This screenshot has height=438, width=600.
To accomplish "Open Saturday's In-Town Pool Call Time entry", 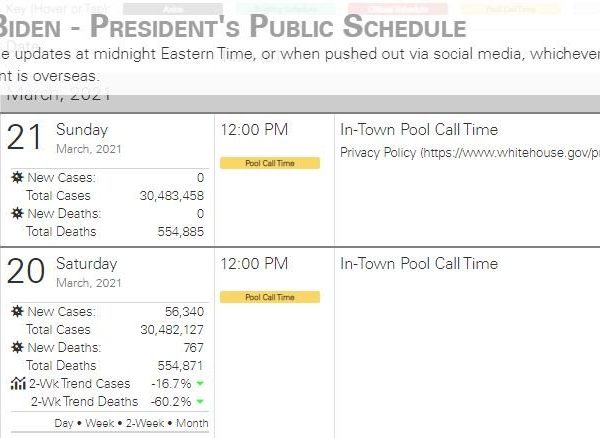I will pyautogui.click(x=418, y=263).
